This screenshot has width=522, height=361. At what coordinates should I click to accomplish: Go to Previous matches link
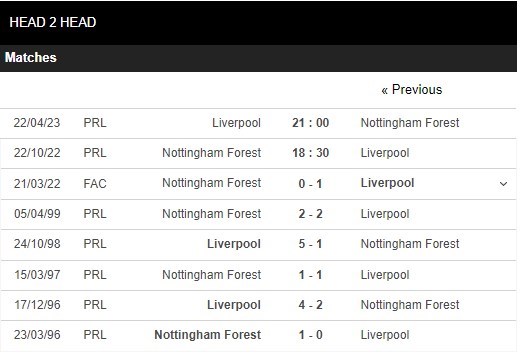[412, 90]
